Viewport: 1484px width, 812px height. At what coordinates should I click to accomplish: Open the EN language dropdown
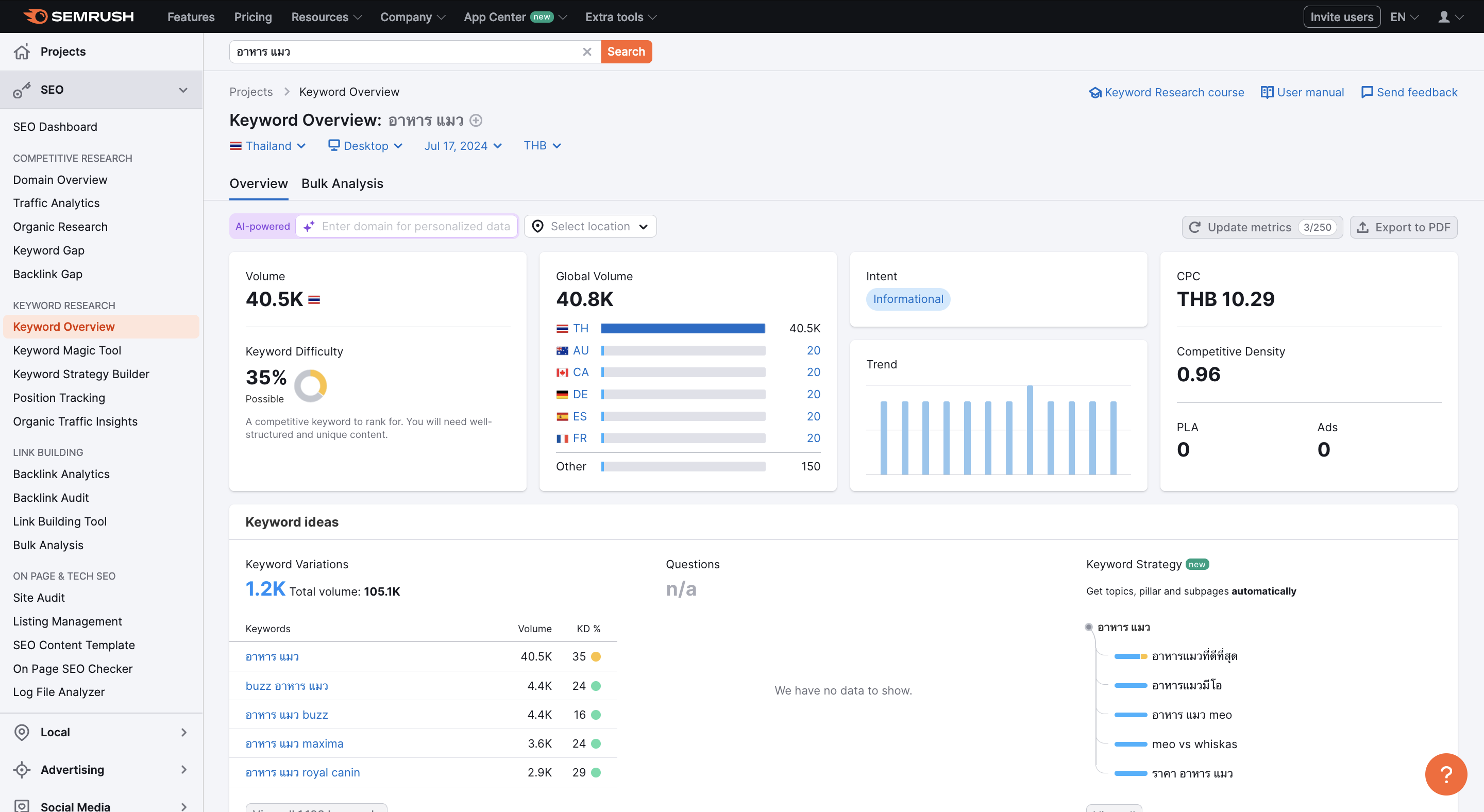click(x=1405, y=16)
